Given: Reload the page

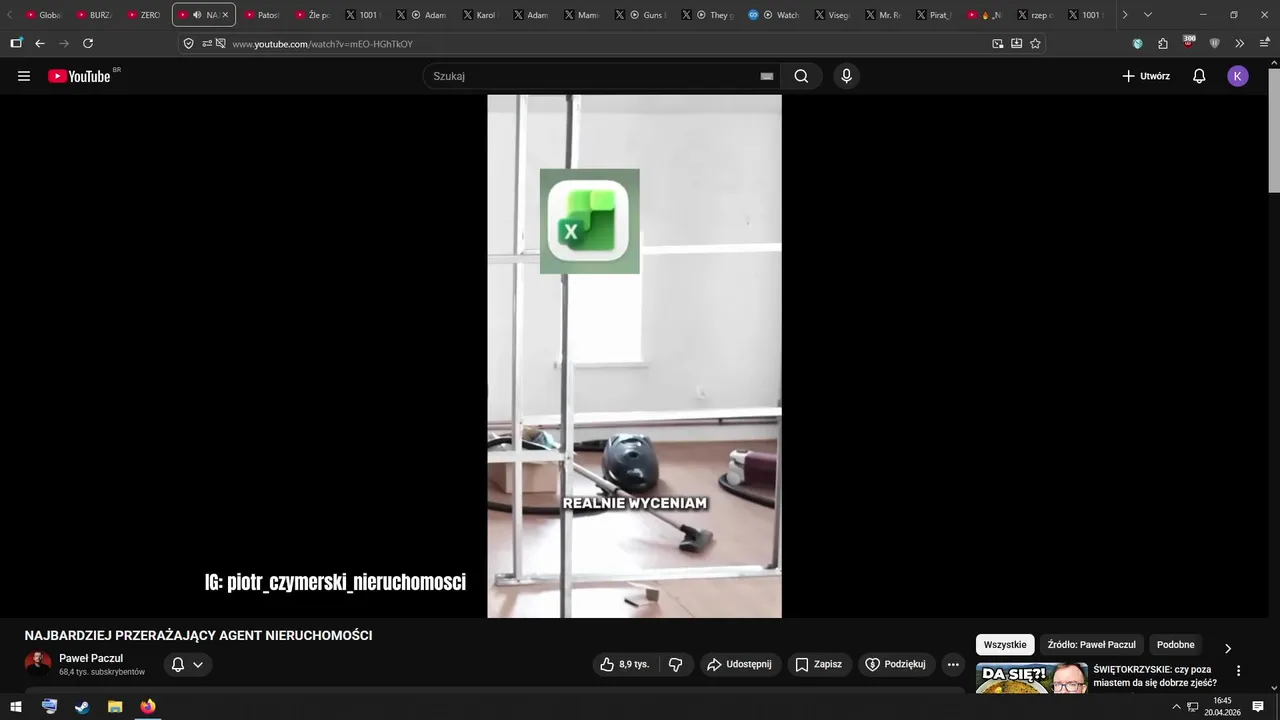Looking at the screenshot, I should 88,44.
